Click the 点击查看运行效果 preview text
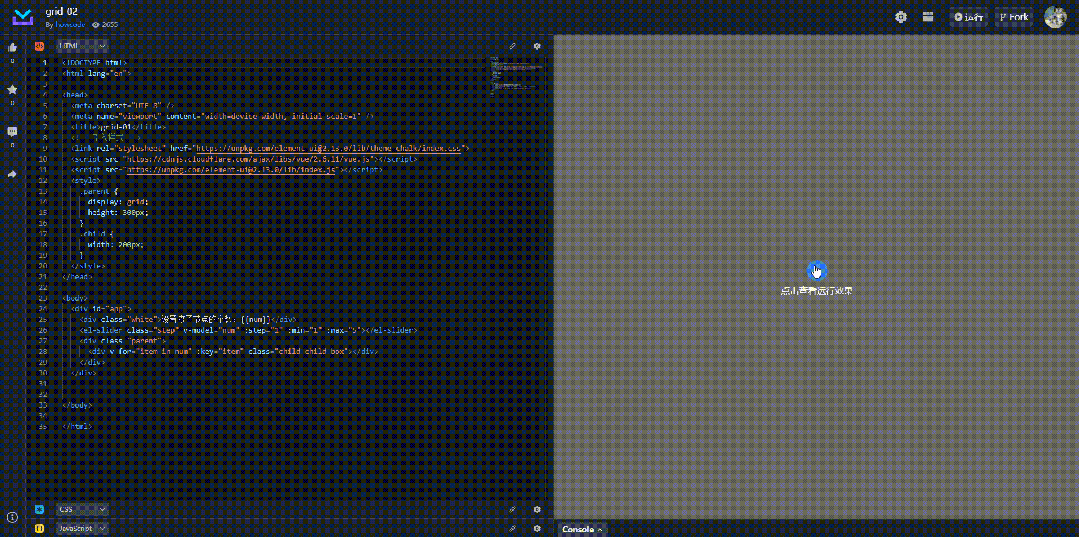Viewport: 1079px width, 537px height. coord(816,291)
